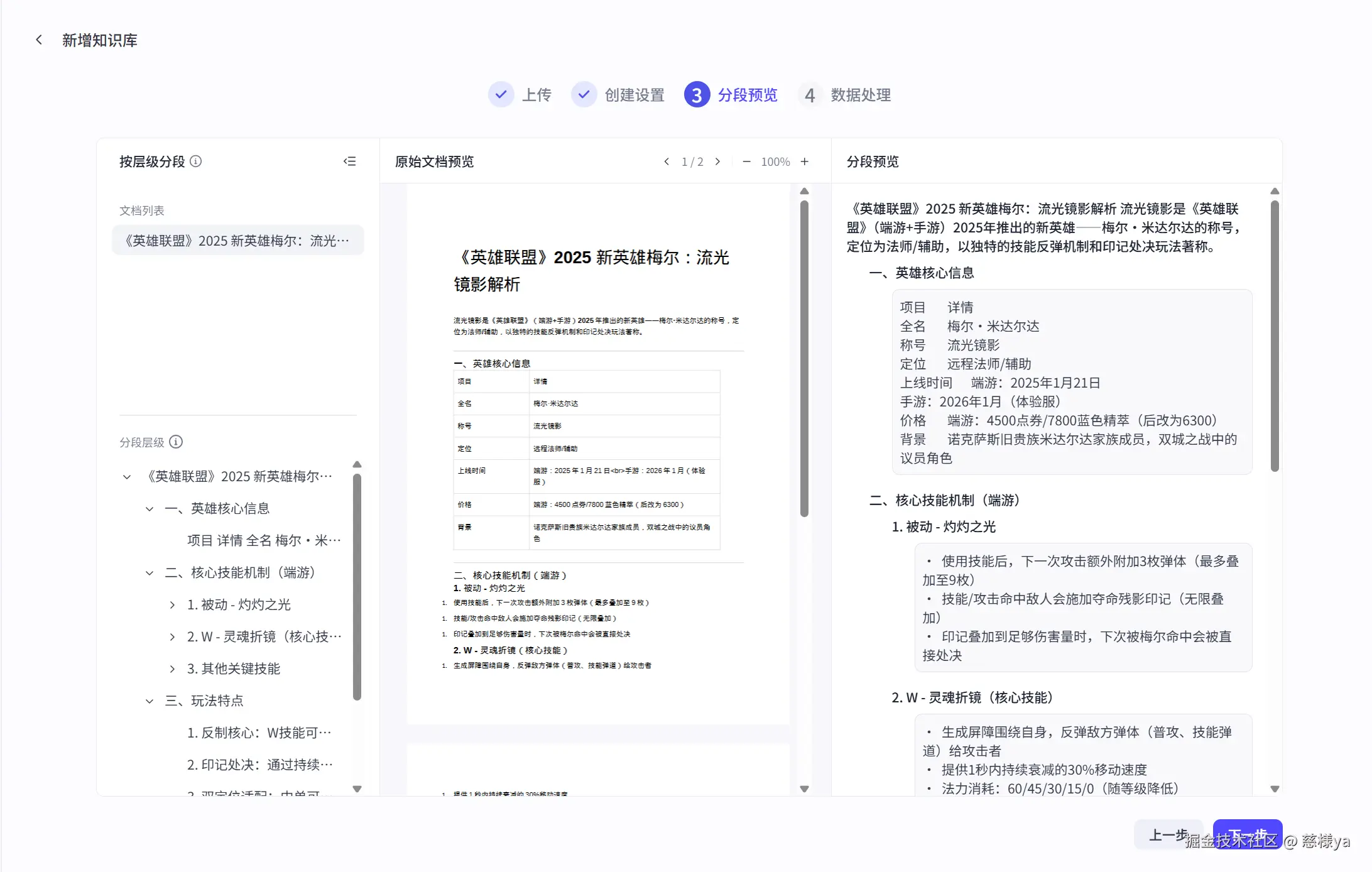Click the info icon next to 按层级分段
The width and height of the screenshot is (1372, 872).
[x=196, y=161]
